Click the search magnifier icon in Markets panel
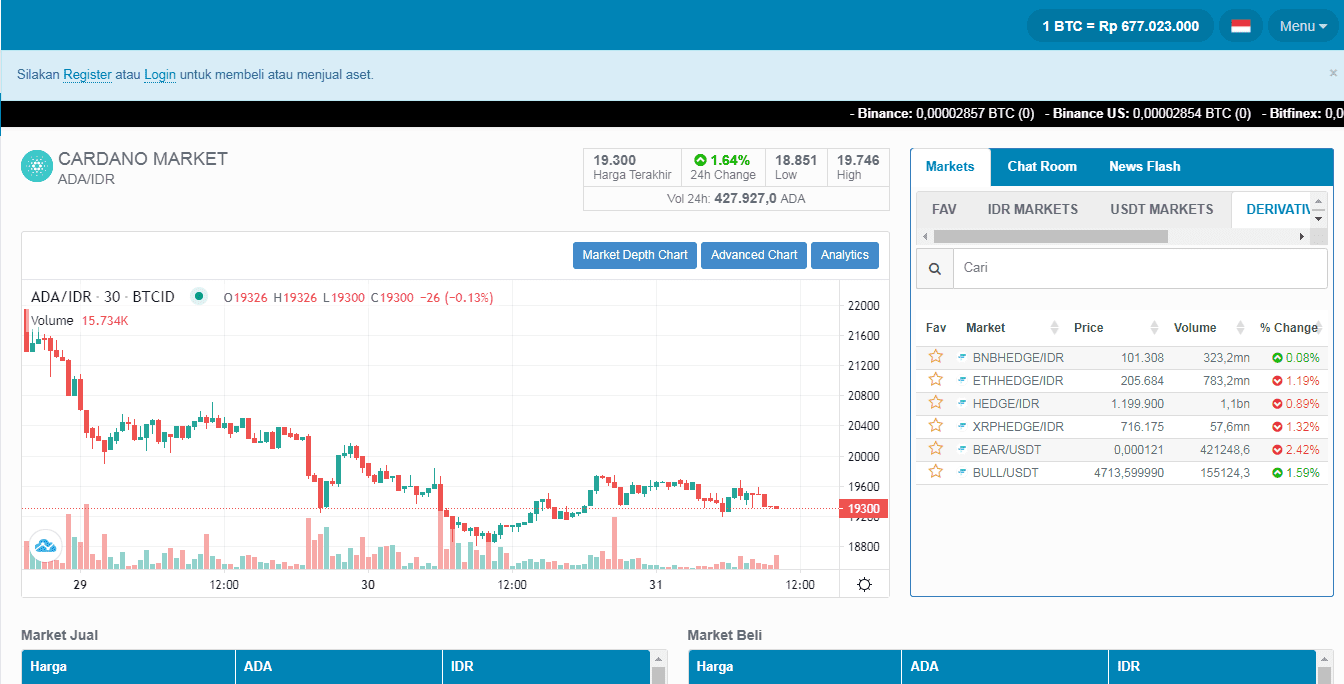 934,268
